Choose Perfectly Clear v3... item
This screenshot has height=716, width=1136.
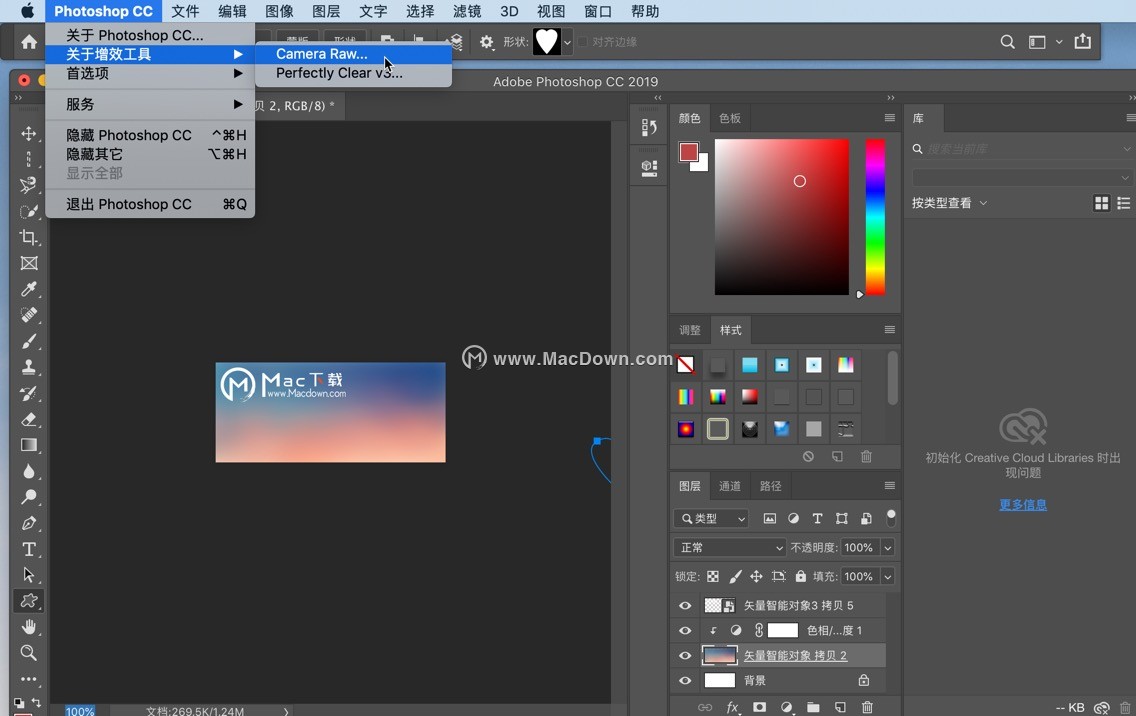354,72
